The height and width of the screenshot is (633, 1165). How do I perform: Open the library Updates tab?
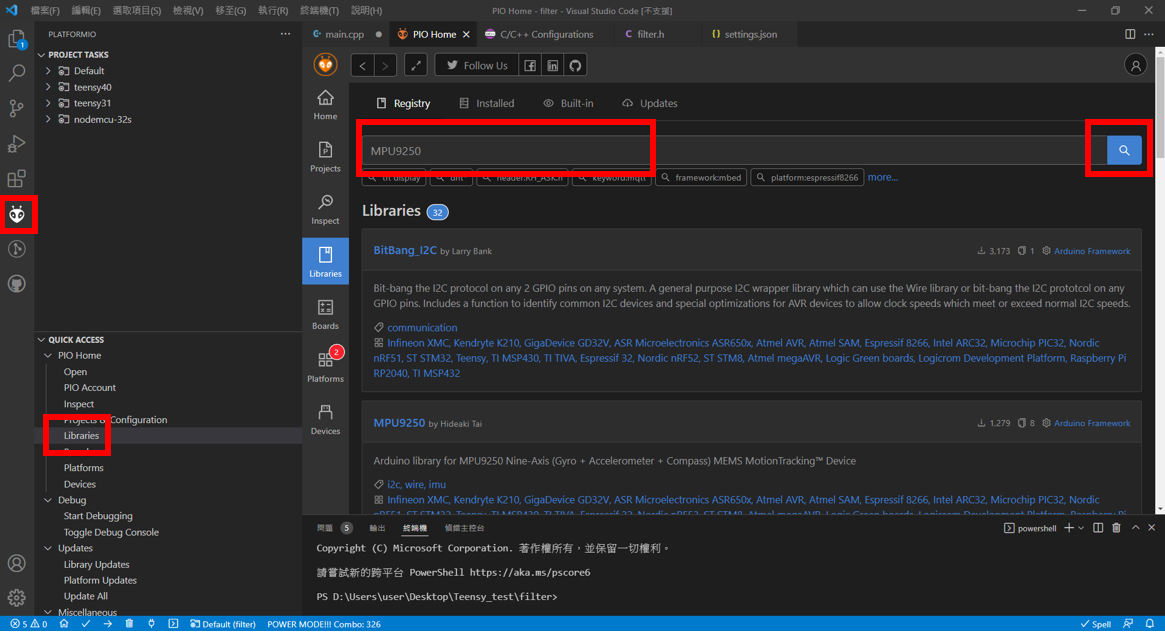650,103
